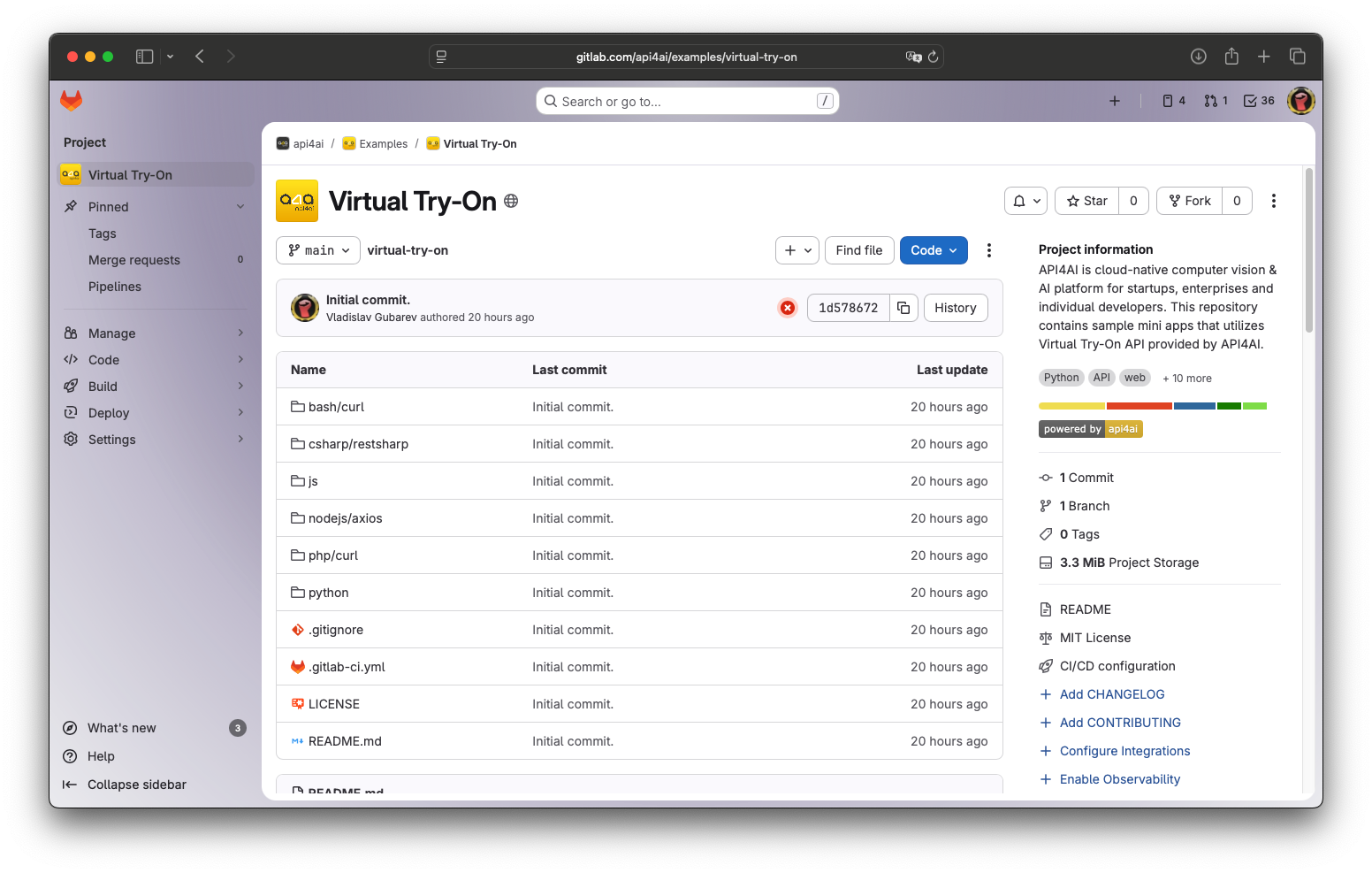Click Vladislav Gubarev's commit avatar
The width and height of the screenshot is (1372, 873).
tap(305, 308)
